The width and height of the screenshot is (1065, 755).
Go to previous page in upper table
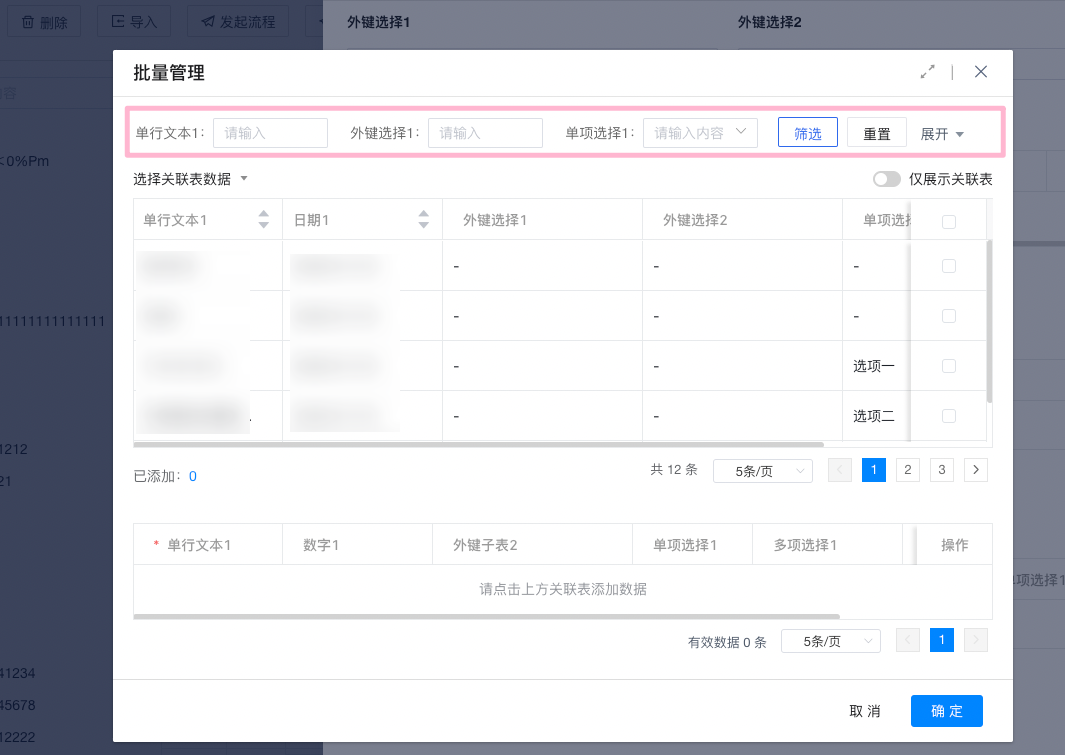(840, 470)
